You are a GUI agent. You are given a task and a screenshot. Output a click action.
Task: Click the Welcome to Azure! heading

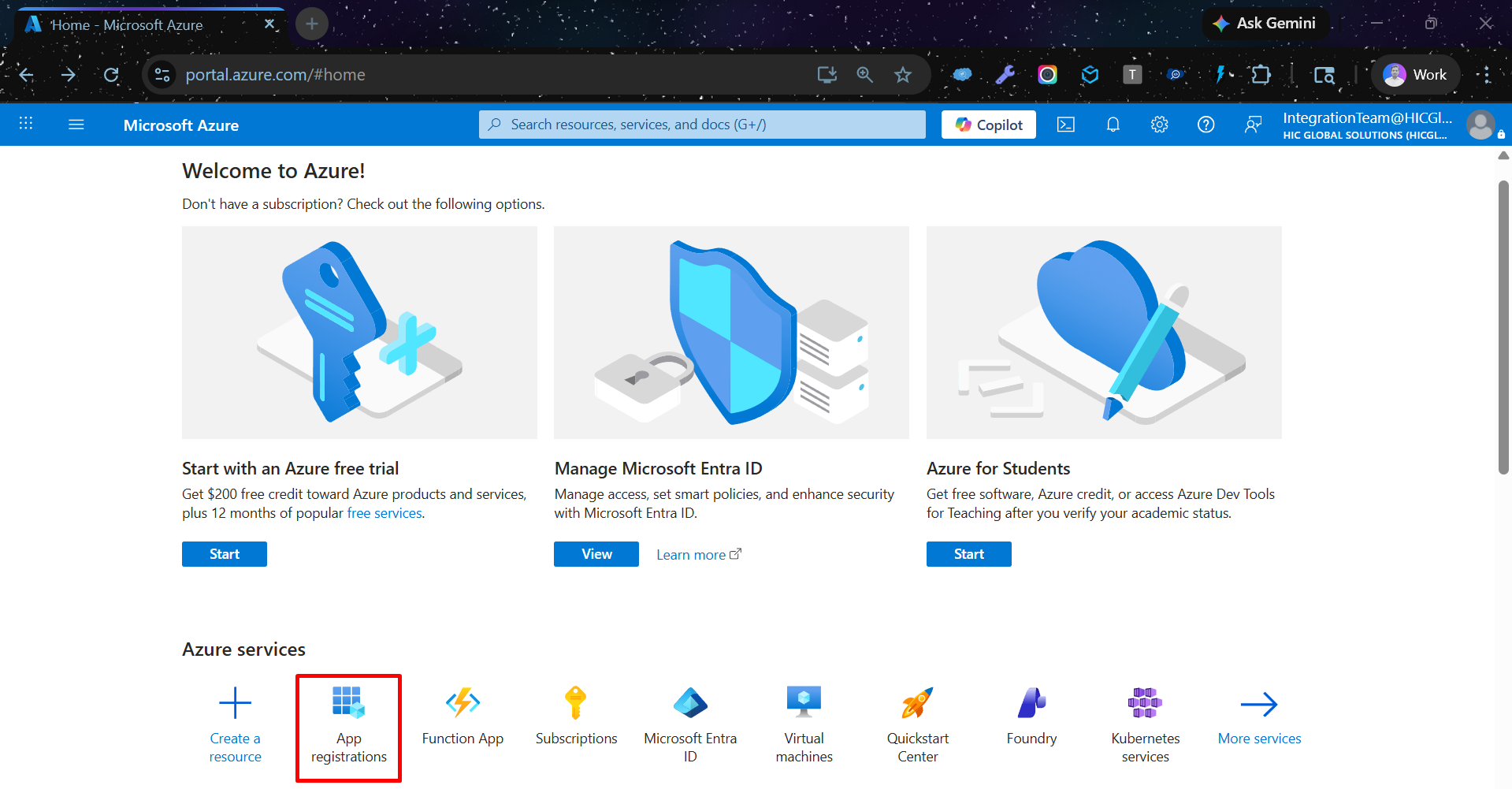tap(273, 171)
